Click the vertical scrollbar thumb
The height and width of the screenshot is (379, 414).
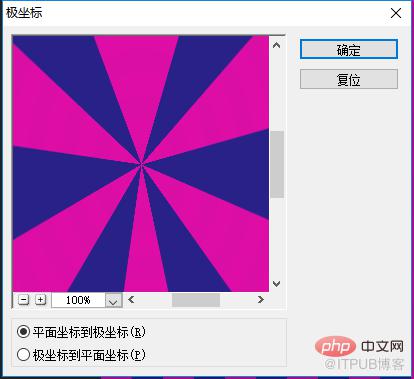coord(277,164)
